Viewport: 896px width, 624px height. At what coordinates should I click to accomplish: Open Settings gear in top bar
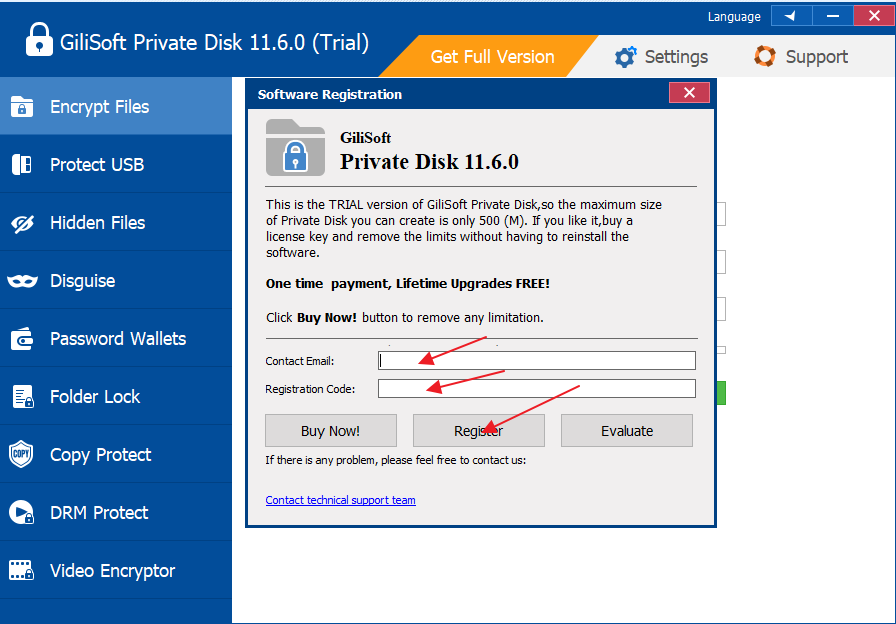point(626,57)
